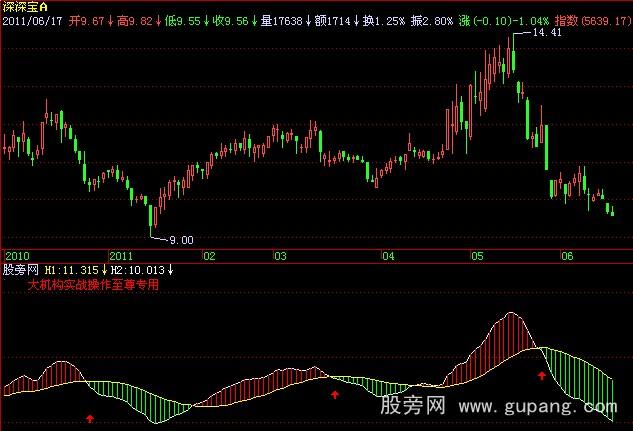Click the volume value 量17638

[282, 21]
